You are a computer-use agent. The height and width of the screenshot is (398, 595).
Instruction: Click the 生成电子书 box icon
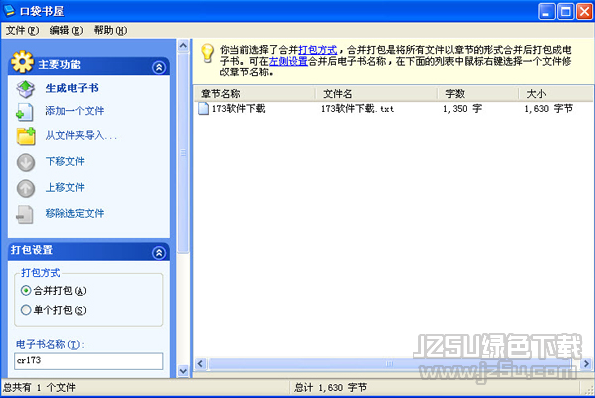pos(25,89)
